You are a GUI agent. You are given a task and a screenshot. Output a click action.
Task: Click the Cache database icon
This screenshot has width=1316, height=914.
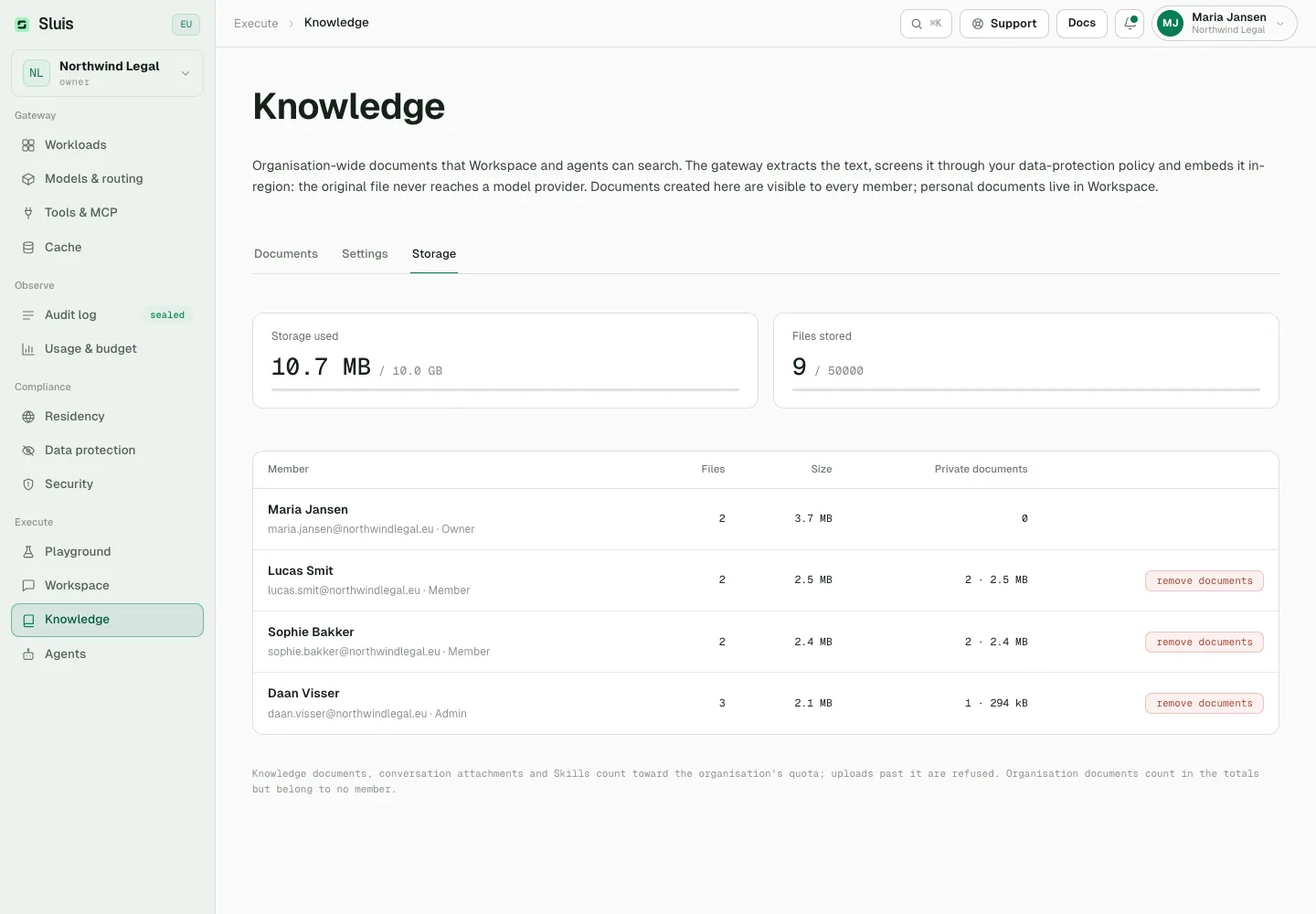click(28, 248)
